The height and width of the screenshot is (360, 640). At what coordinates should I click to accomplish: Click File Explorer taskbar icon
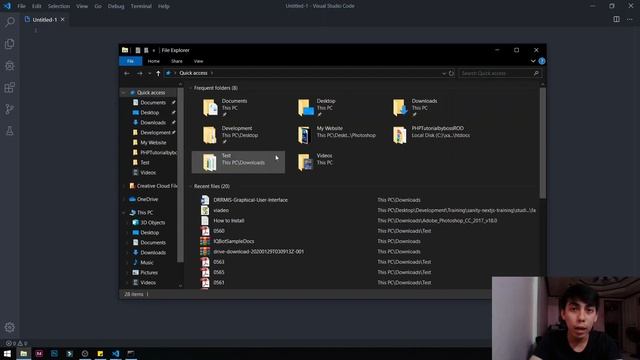pyautogui.click(x=23, y=353)
